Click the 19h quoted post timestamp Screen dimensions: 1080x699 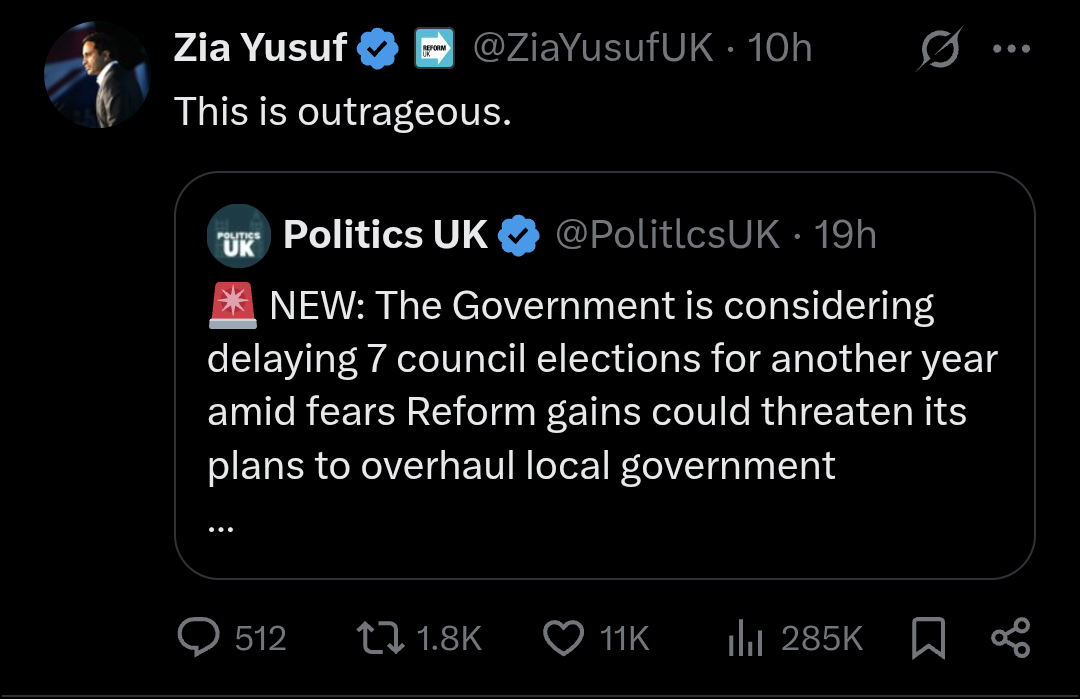pyautogui.click(x=845, y=235)
